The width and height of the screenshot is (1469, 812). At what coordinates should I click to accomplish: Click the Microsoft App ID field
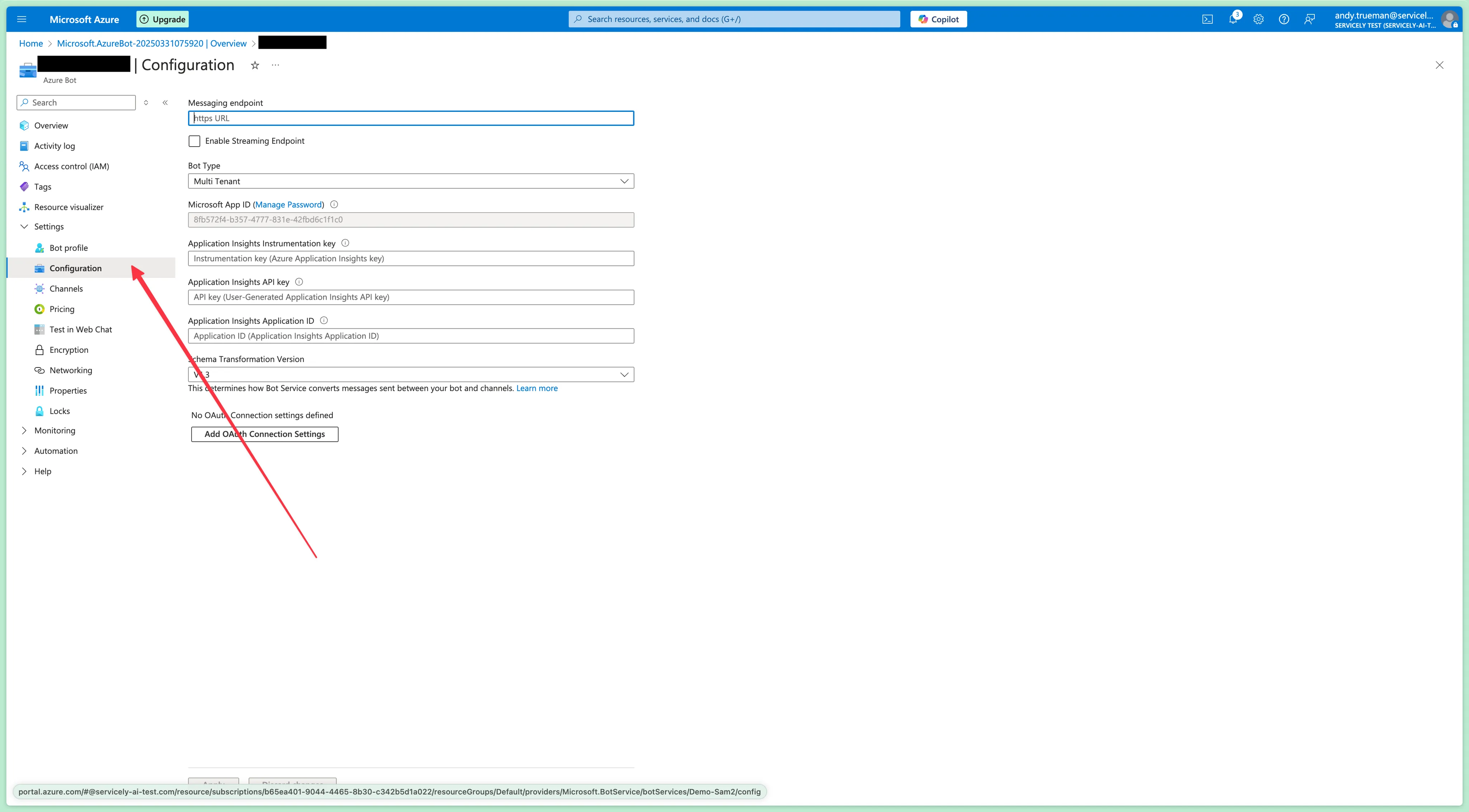411,219
